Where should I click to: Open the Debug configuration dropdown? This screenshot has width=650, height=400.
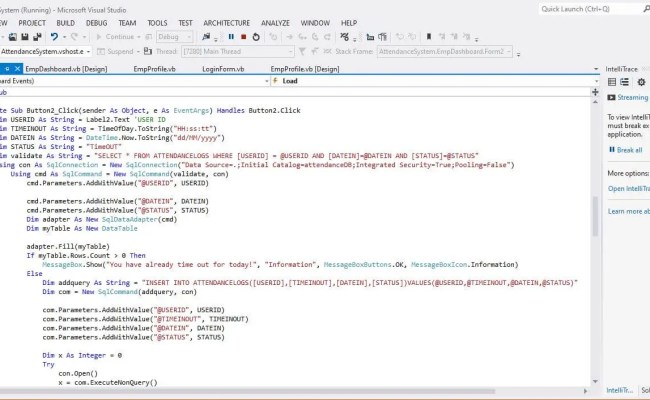click(175, 37)
